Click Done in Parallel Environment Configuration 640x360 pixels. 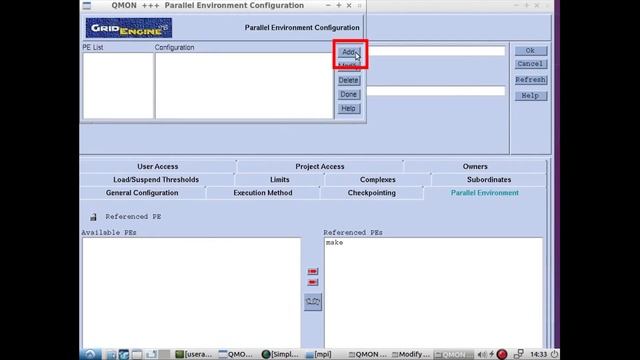point(349,94)
